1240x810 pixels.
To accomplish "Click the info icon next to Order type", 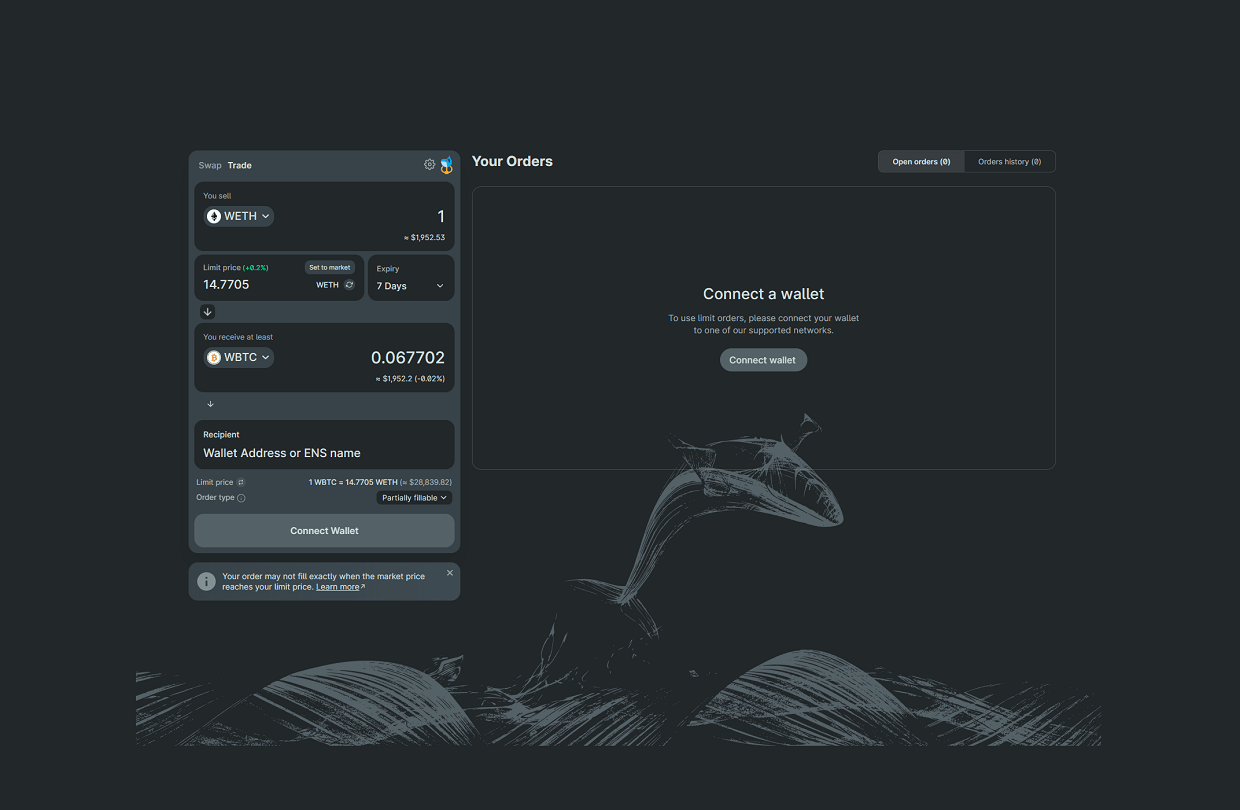I will (241, 498).
